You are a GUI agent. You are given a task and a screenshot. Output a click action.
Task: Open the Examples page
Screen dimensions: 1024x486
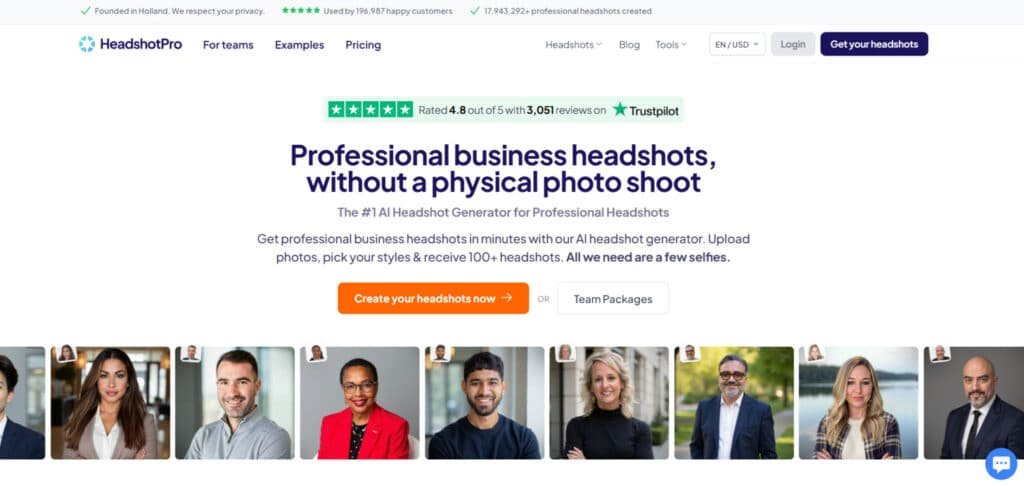point(299,44)
